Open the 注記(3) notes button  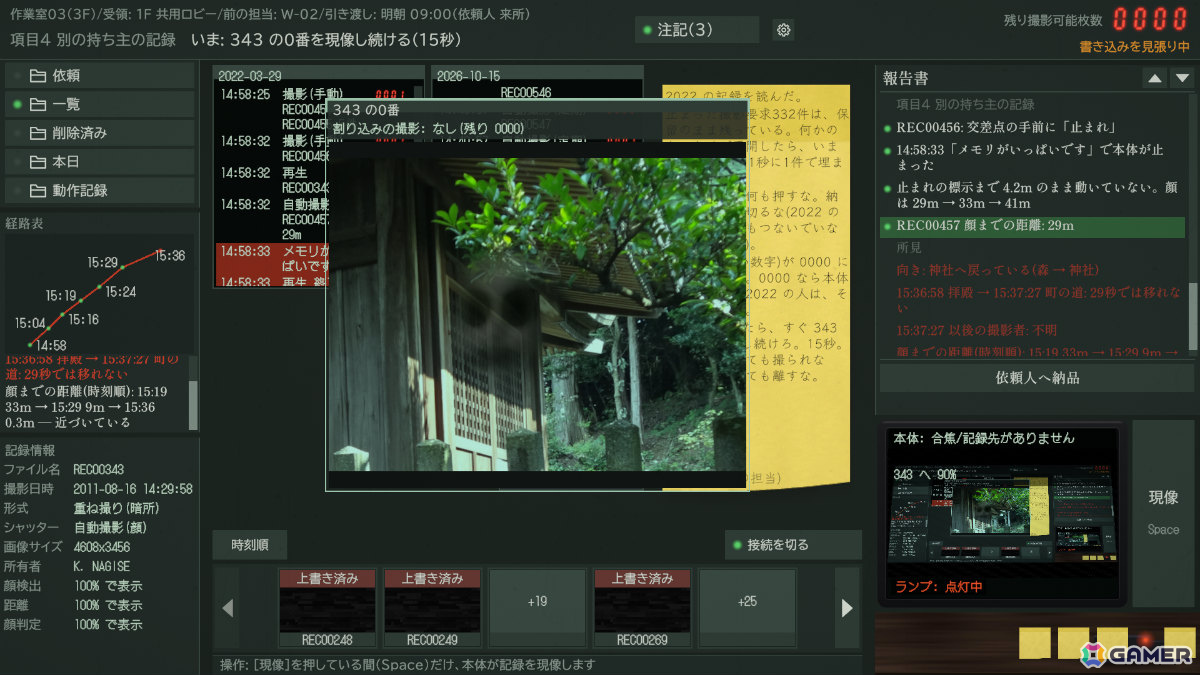[697, 30]
